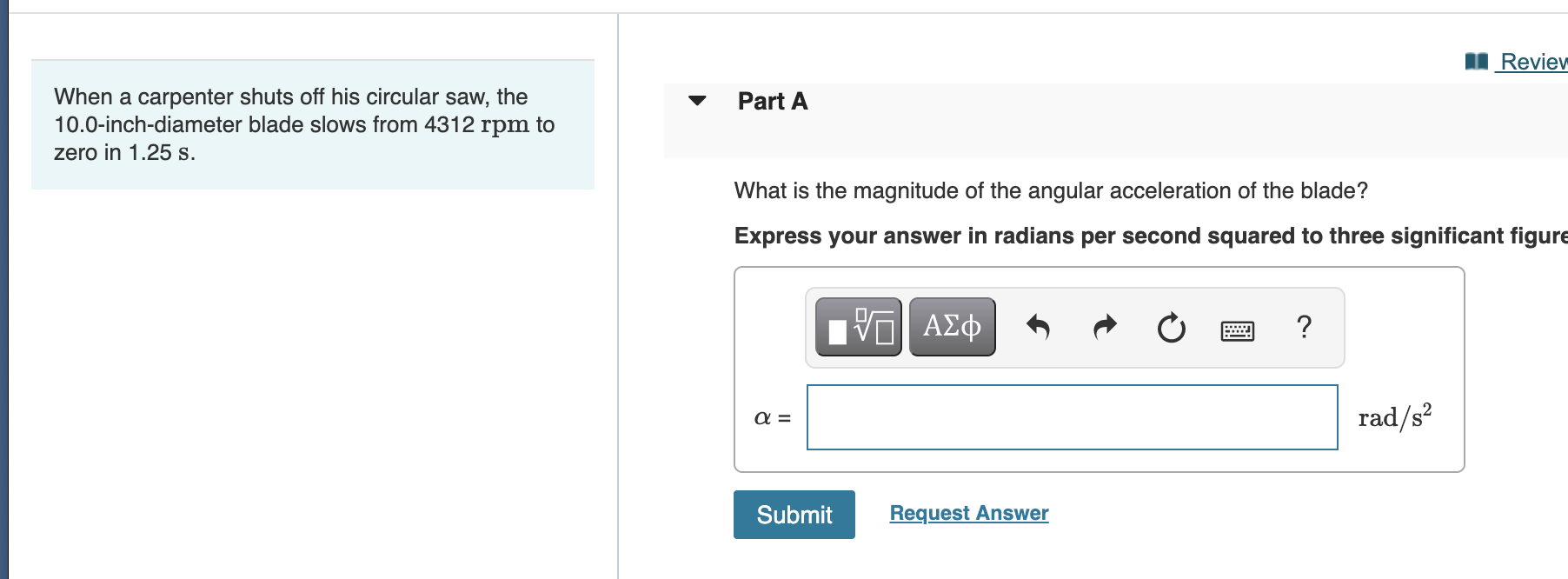Reset the answer entry field
This screenshot has width=1568, height=579.
[1170, 327]
